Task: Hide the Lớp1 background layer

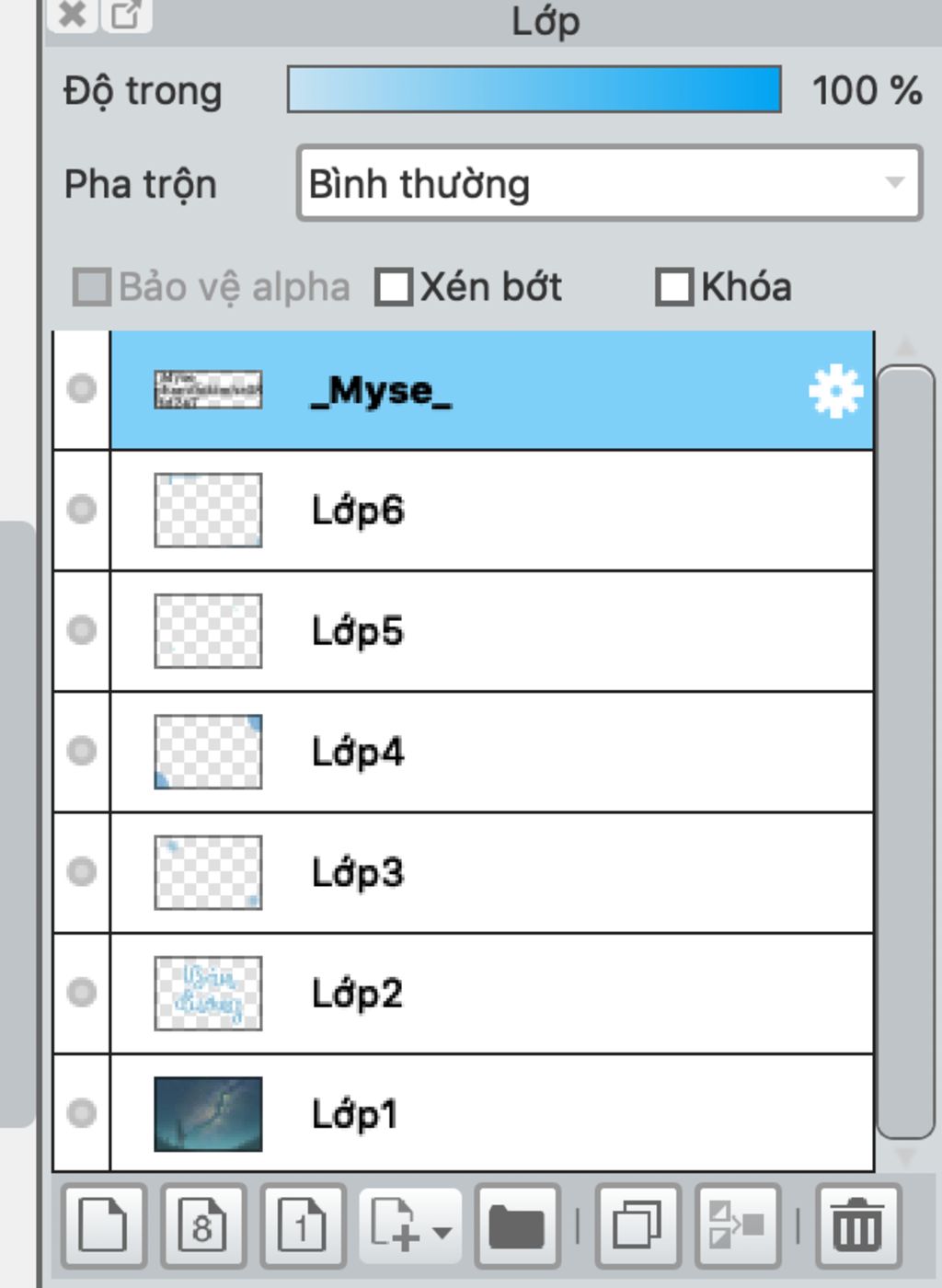Action: (x=82, y=1112)
